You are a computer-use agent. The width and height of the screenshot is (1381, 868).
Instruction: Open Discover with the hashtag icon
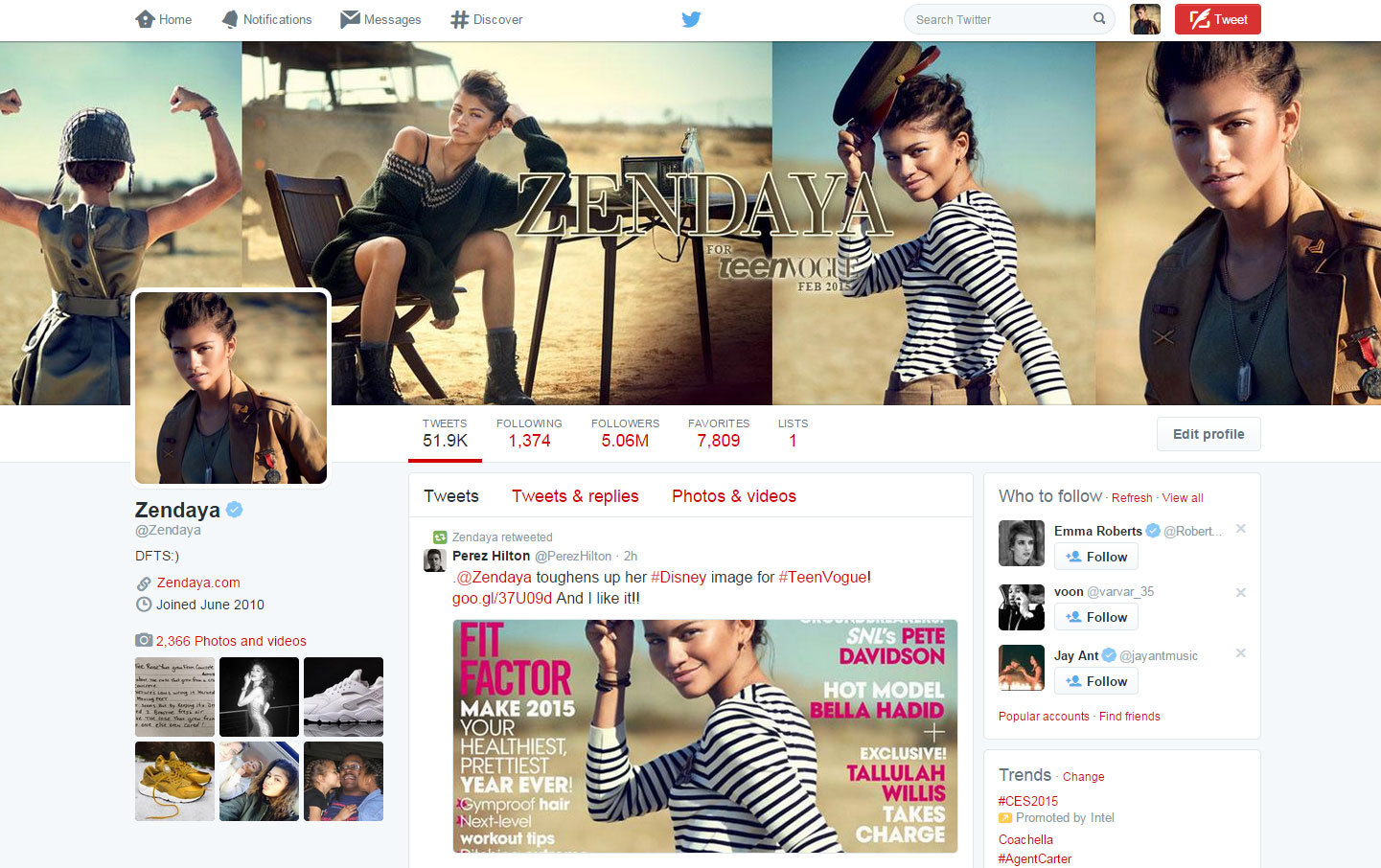pos(460,19)
